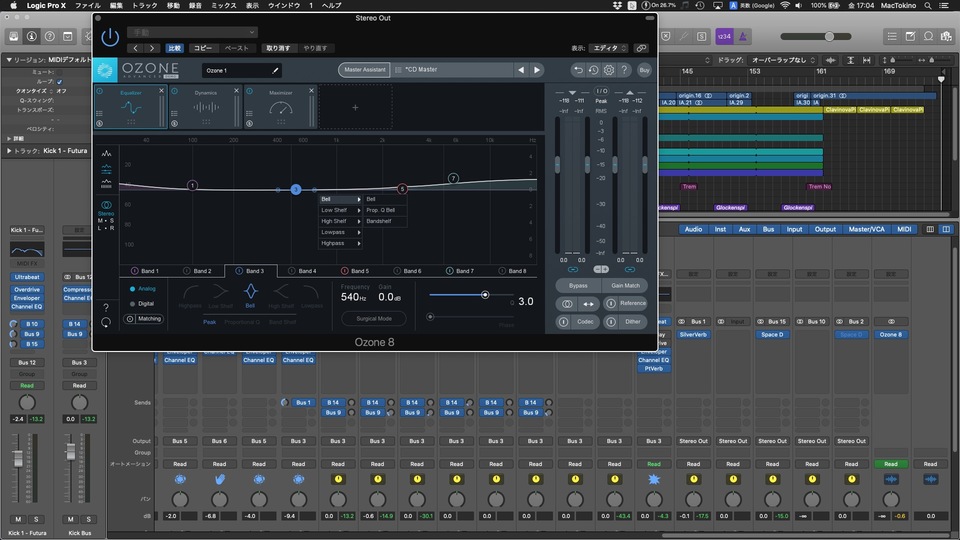This screenshot has height=540, width=960.
Task: Click EQ node 1 on the curve
Action: (x=192, y=185)
